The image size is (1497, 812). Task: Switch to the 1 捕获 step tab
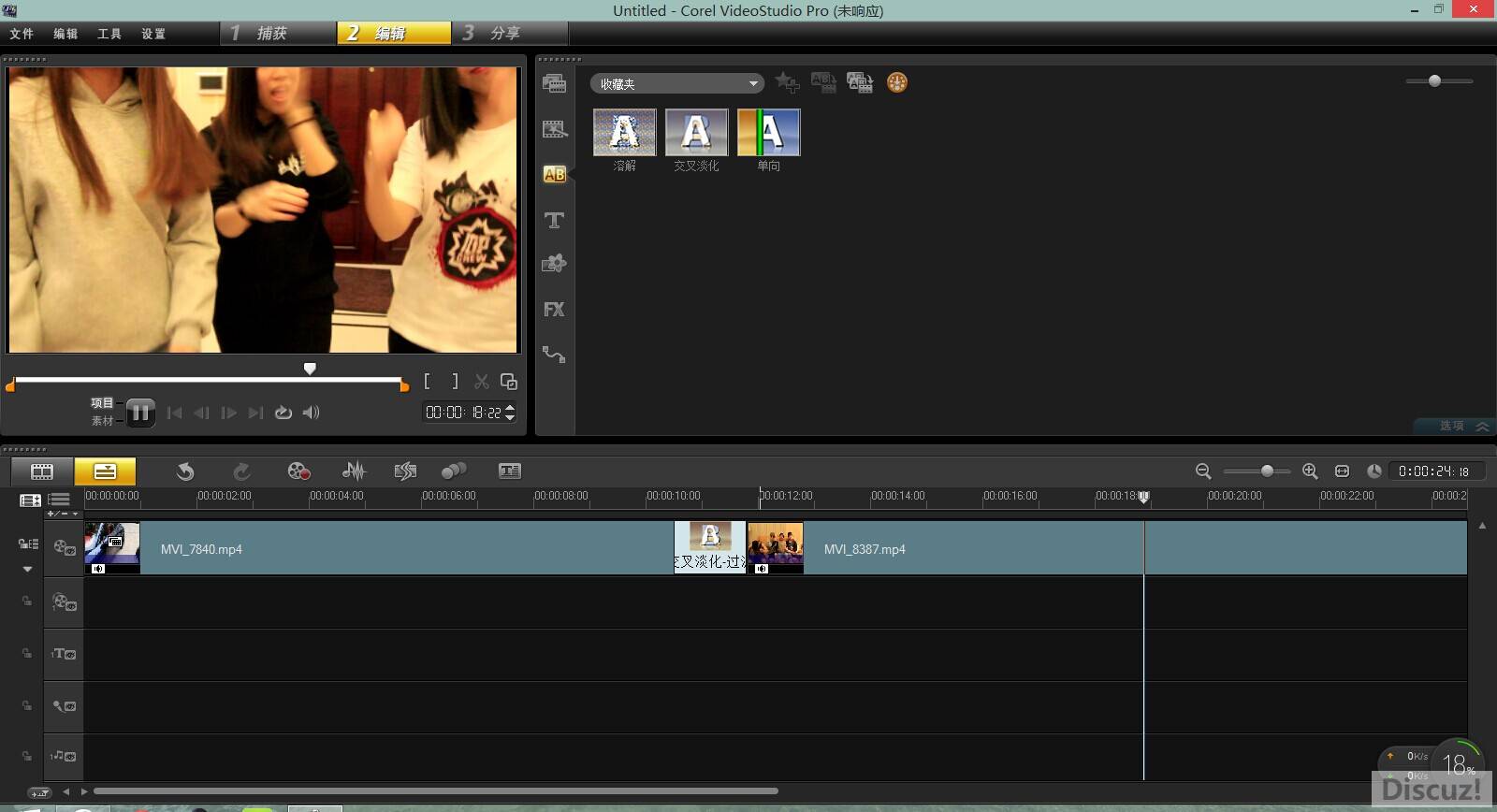[278, 33]
